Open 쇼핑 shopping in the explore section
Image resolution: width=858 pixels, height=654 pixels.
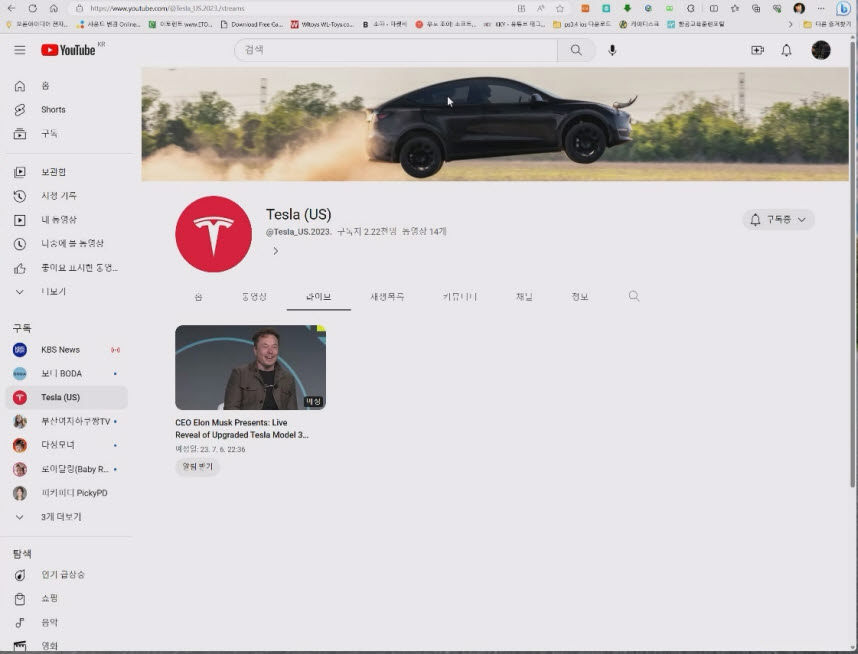point(67,598)
